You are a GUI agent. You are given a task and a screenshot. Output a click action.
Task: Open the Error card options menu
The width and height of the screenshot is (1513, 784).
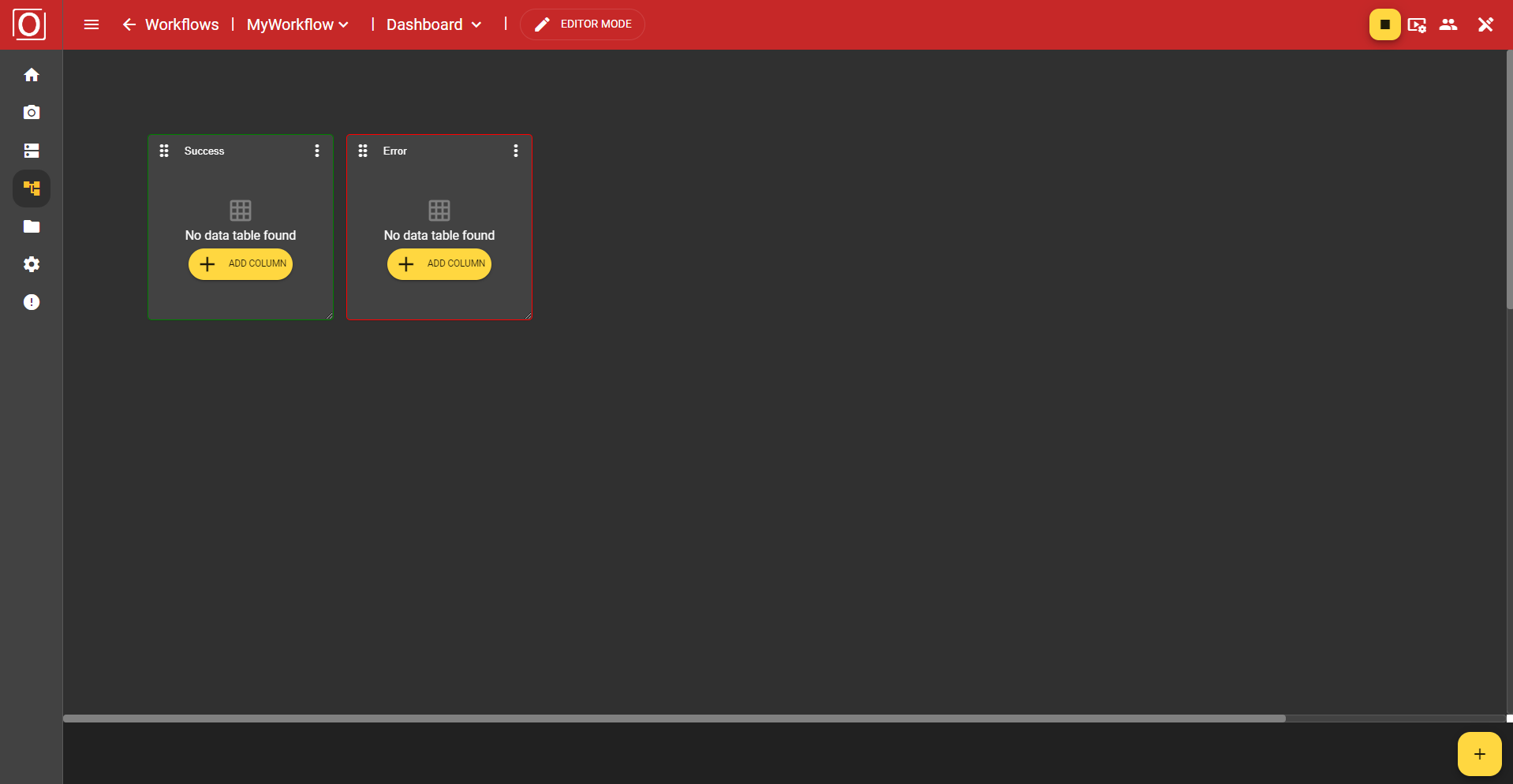(516, 150)
